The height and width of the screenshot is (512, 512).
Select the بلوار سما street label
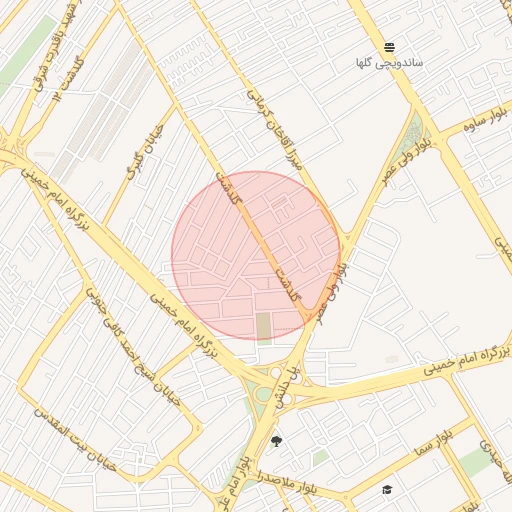point(433,443)
